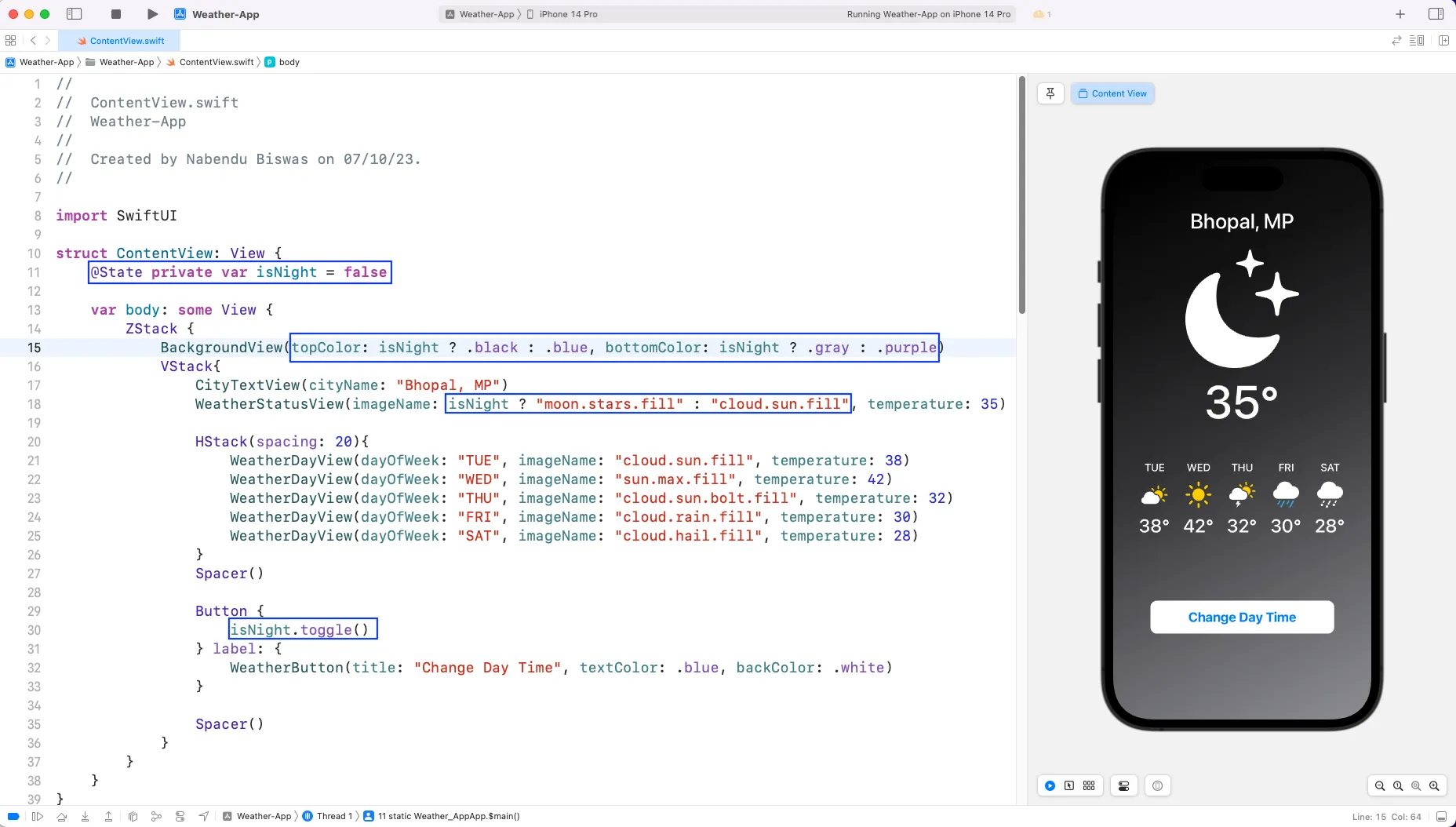Click the TUE forecast icon in preview

point(1154,496)
